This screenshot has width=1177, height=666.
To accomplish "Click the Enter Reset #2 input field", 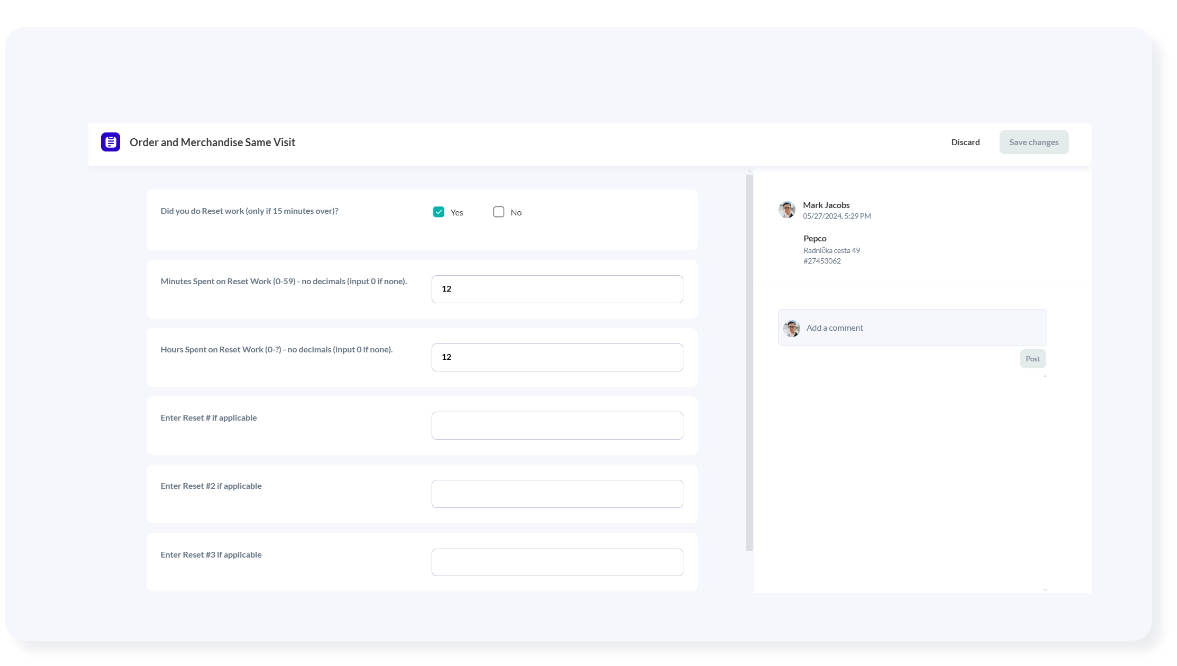I will (557, 494).
